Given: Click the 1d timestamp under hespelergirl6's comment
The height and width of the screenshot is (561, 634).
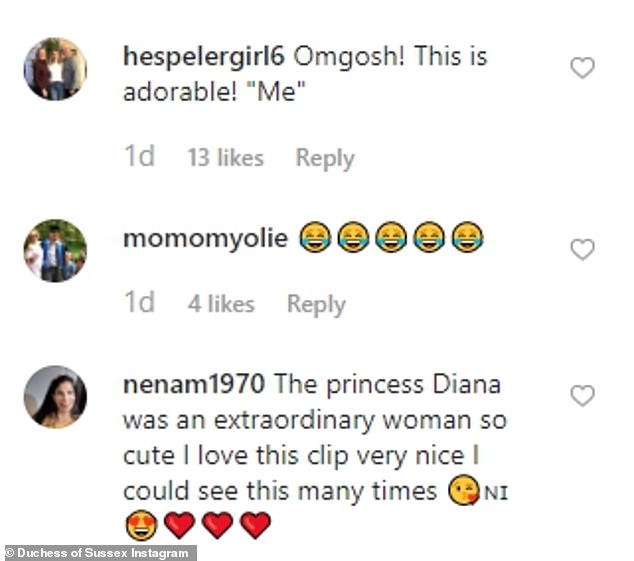Looking at the screenshot, I should click(x=138, y=158).
